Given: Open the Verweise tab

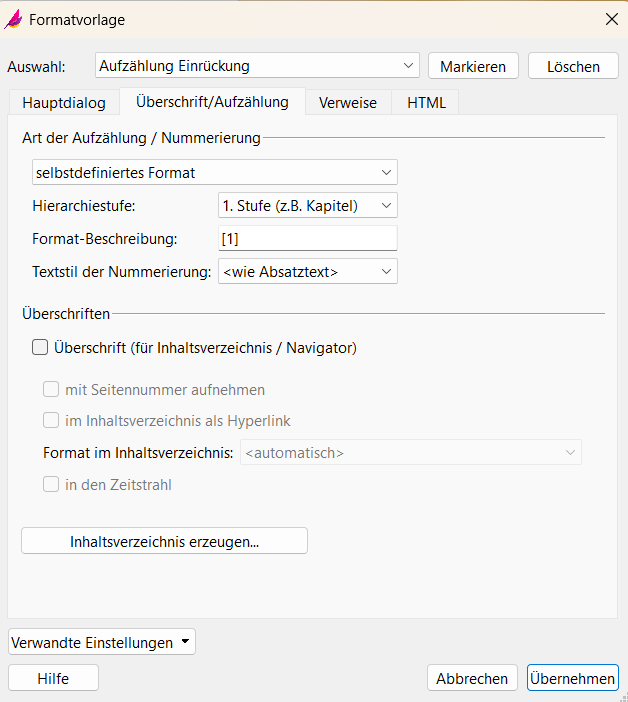Looking at the screenshot, I should 347,103.
